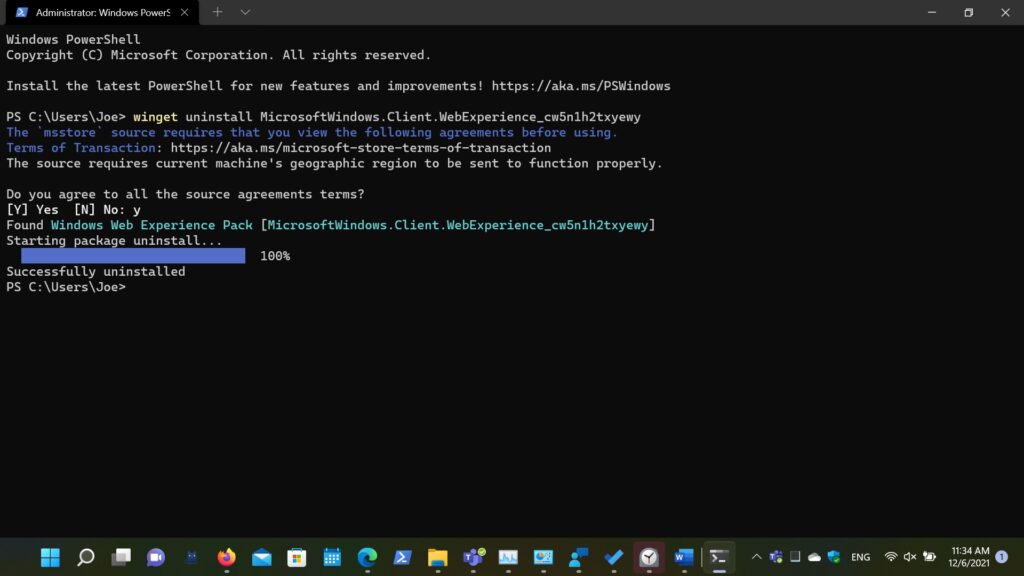Close the Administrator PowerShell tab
The height and width of the screenshot is (576, 1024).
pyautogui.click(x=184, y=12)
